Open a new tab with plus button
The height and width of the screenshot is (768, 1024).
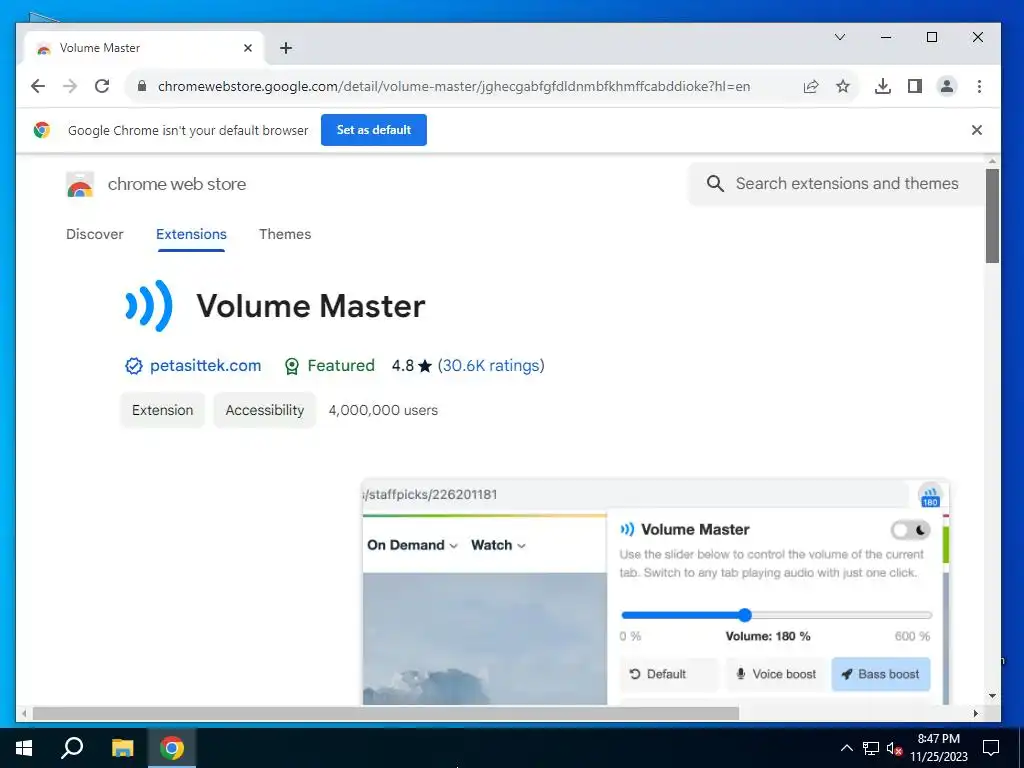point(285,48)
